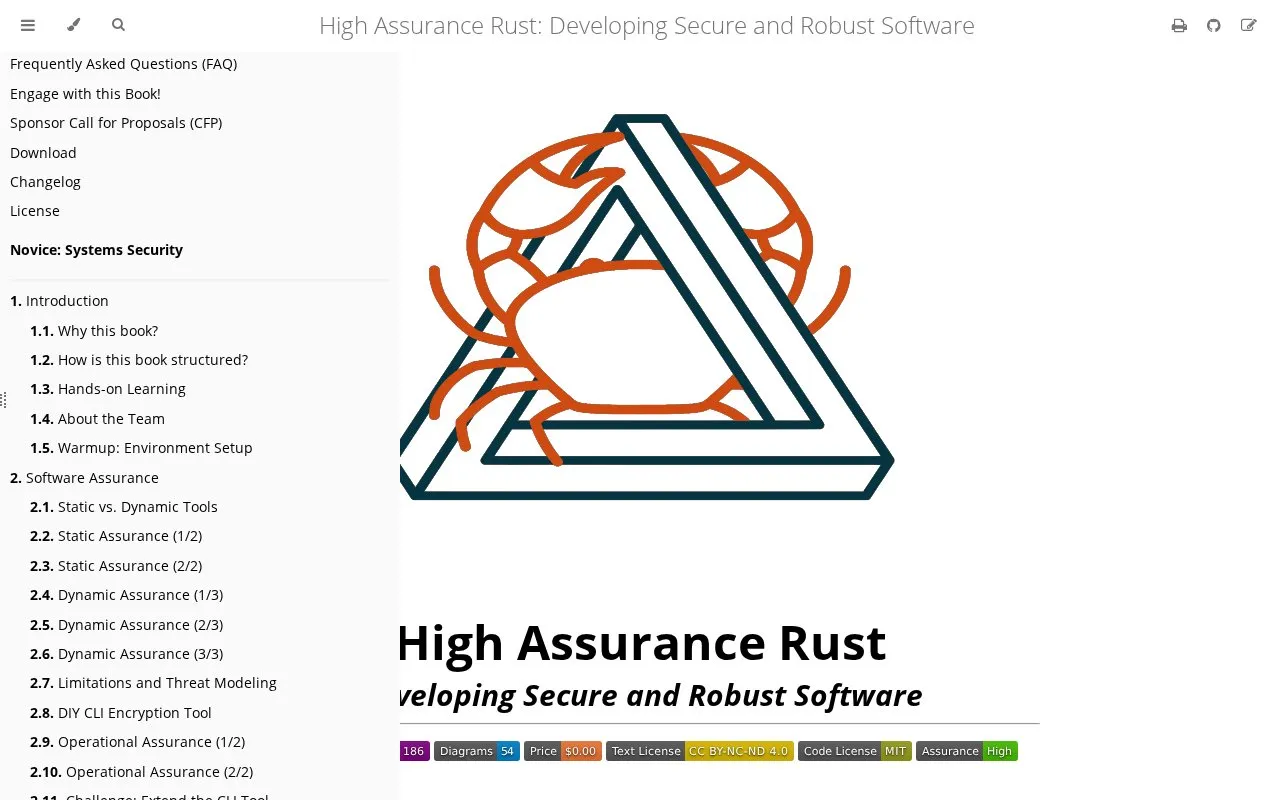Open section 1.3 Hands-on Learning
Image resolution: width=1280 pixels, height=800 pixels.
pyautogui.click(x=108, y=389)
